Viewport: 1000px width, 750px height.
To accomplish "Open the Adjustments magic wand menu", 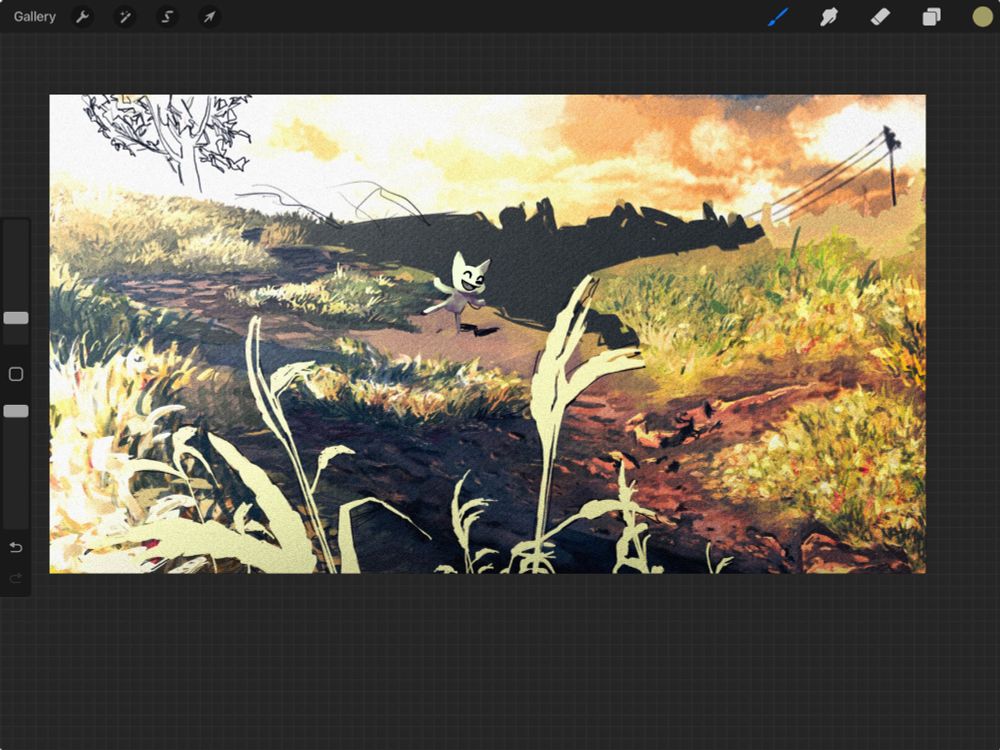I will pyautogui.click(x=125, y=17).
